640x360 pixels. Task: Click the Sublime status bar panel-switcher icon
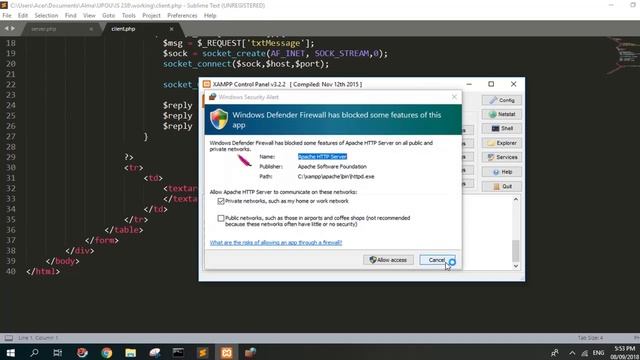(9, 338)
